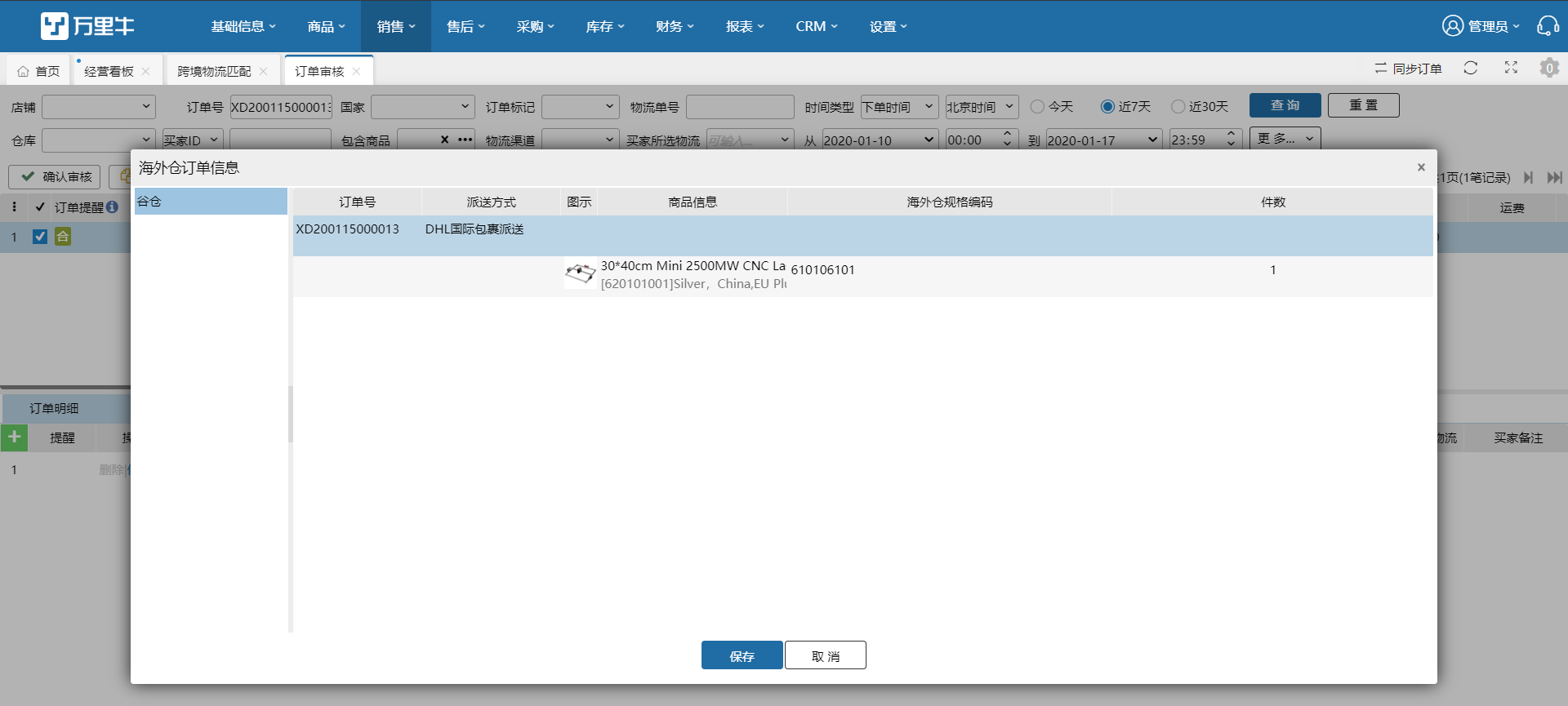Open the 时间类型 下单时间 dropdown

899,107
